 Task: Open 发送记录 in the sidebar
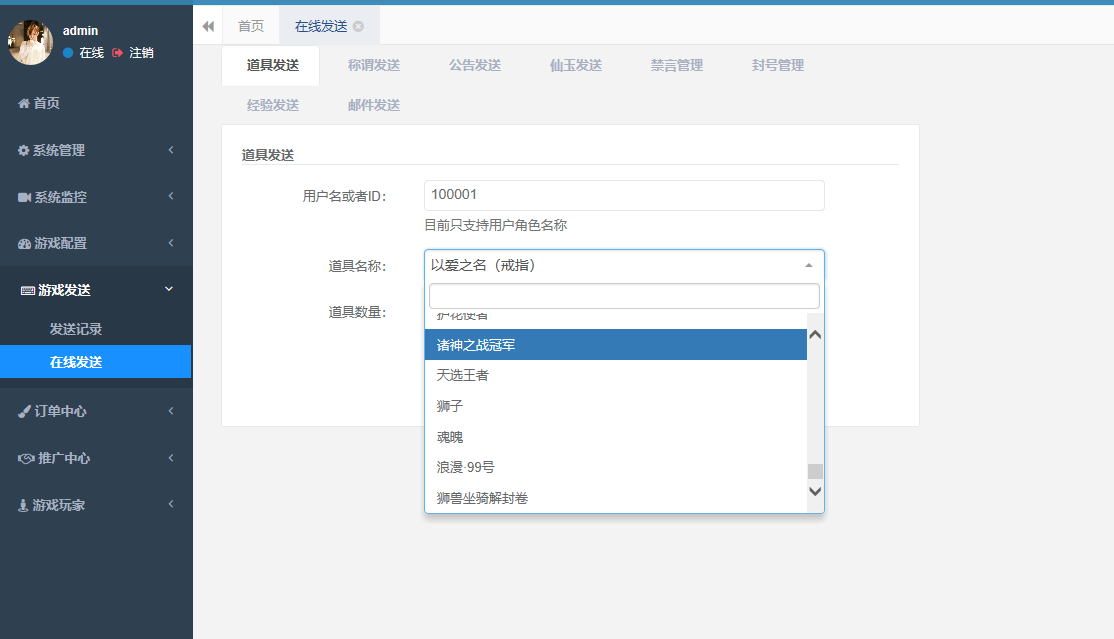coord(76,329)
